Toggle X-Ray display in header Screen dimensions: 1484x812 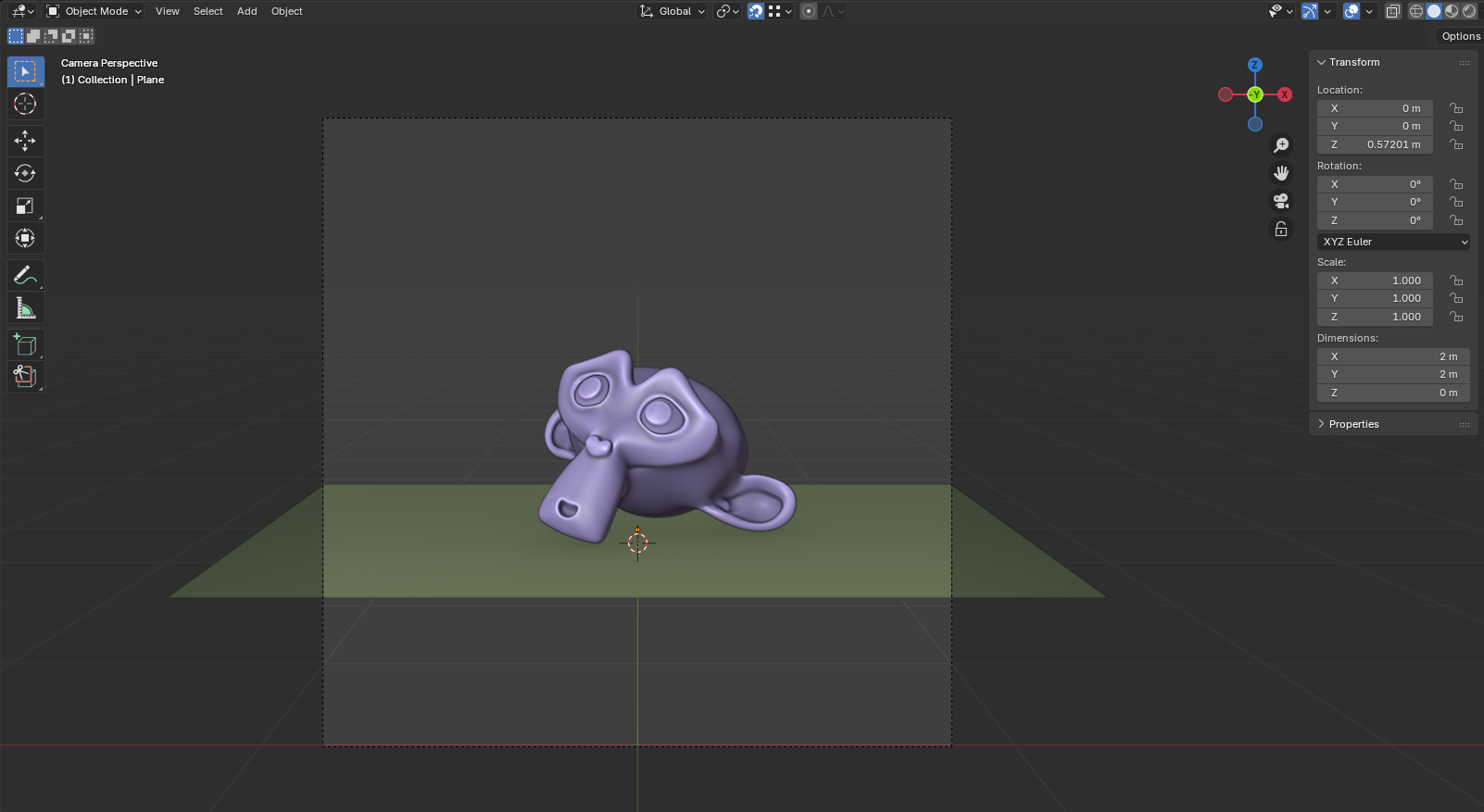click(1392, 11)
